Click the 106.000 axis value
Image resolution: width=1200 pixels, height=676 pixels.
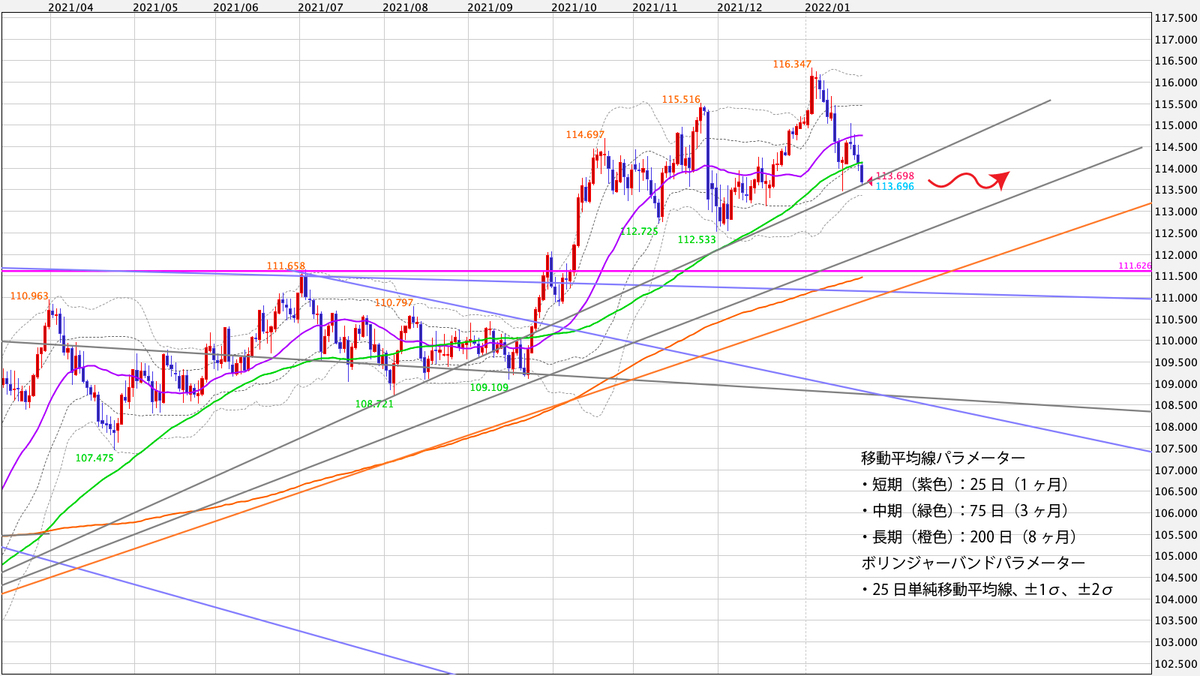pos(1174,513)
